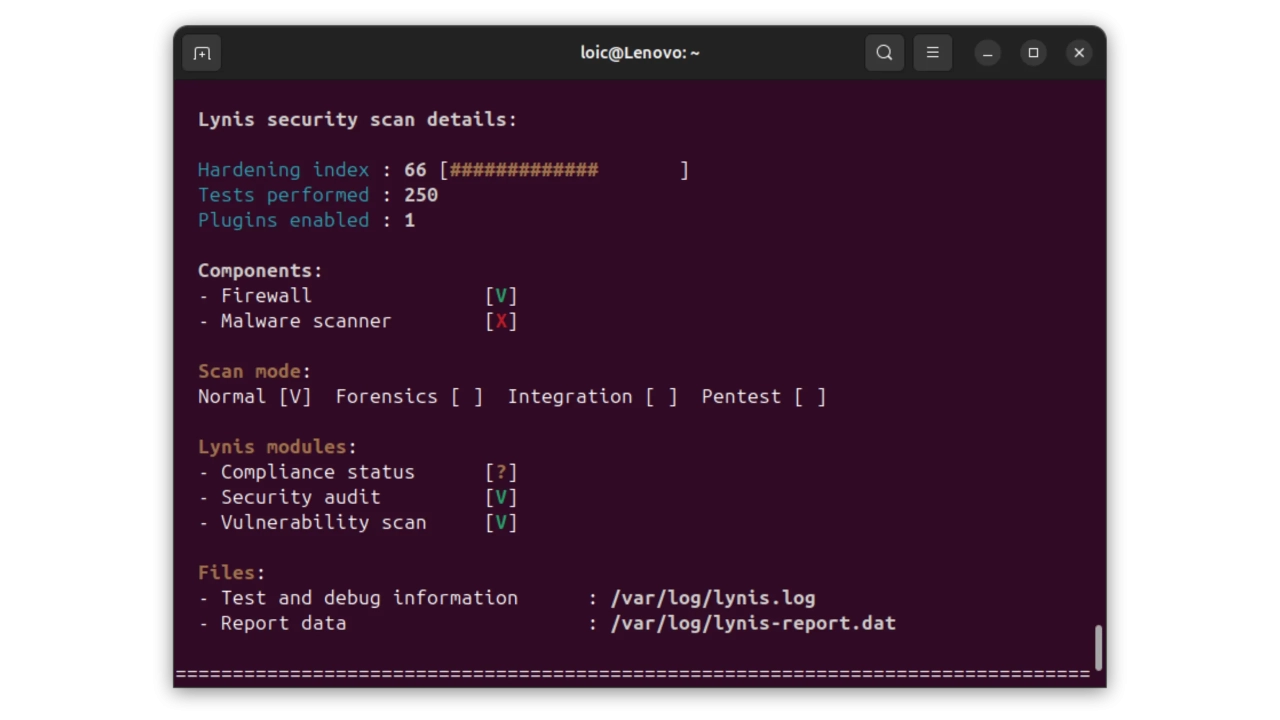This screenshot has width=1280, height=720.
Task: Click the Firewall green V status marker
Action: tap(501, 296)
